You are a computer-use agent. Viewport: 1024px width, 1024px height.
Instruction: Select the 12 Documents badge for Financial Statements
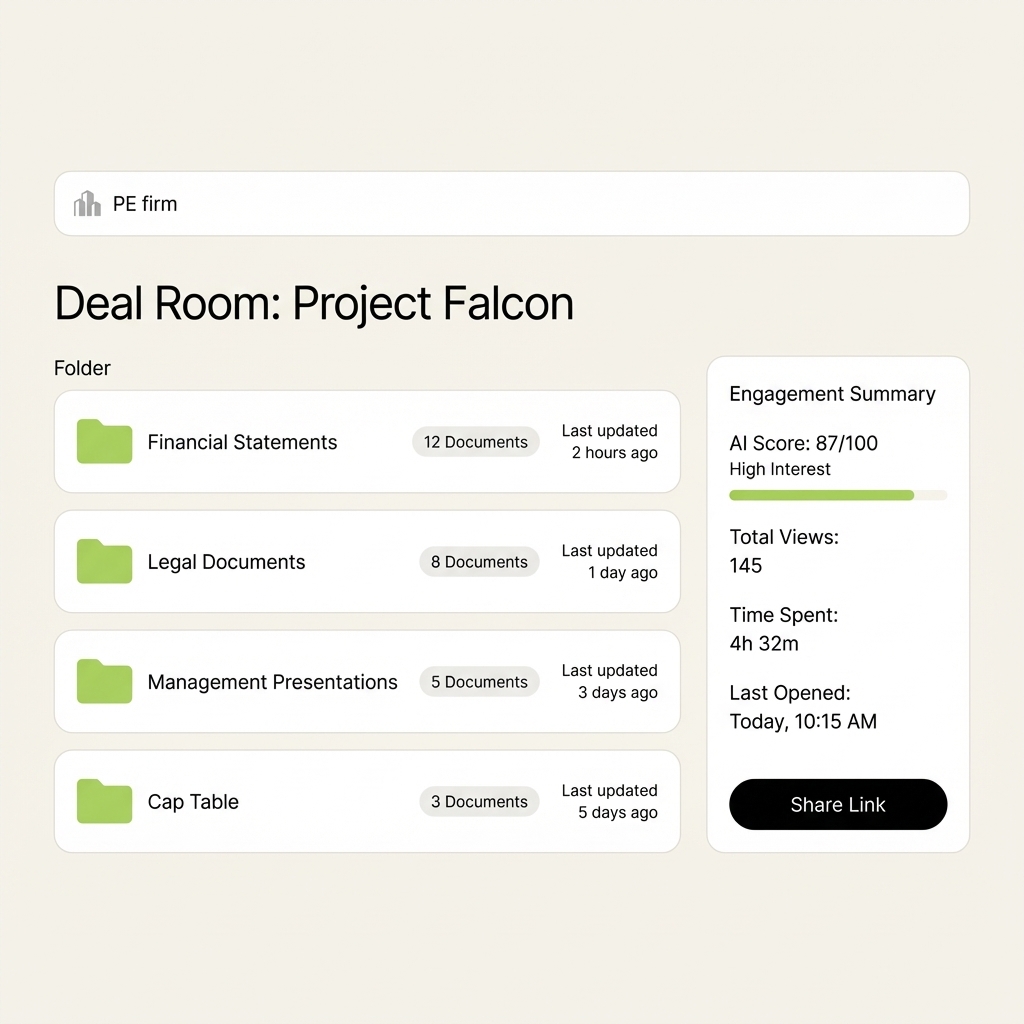(476, 441)
